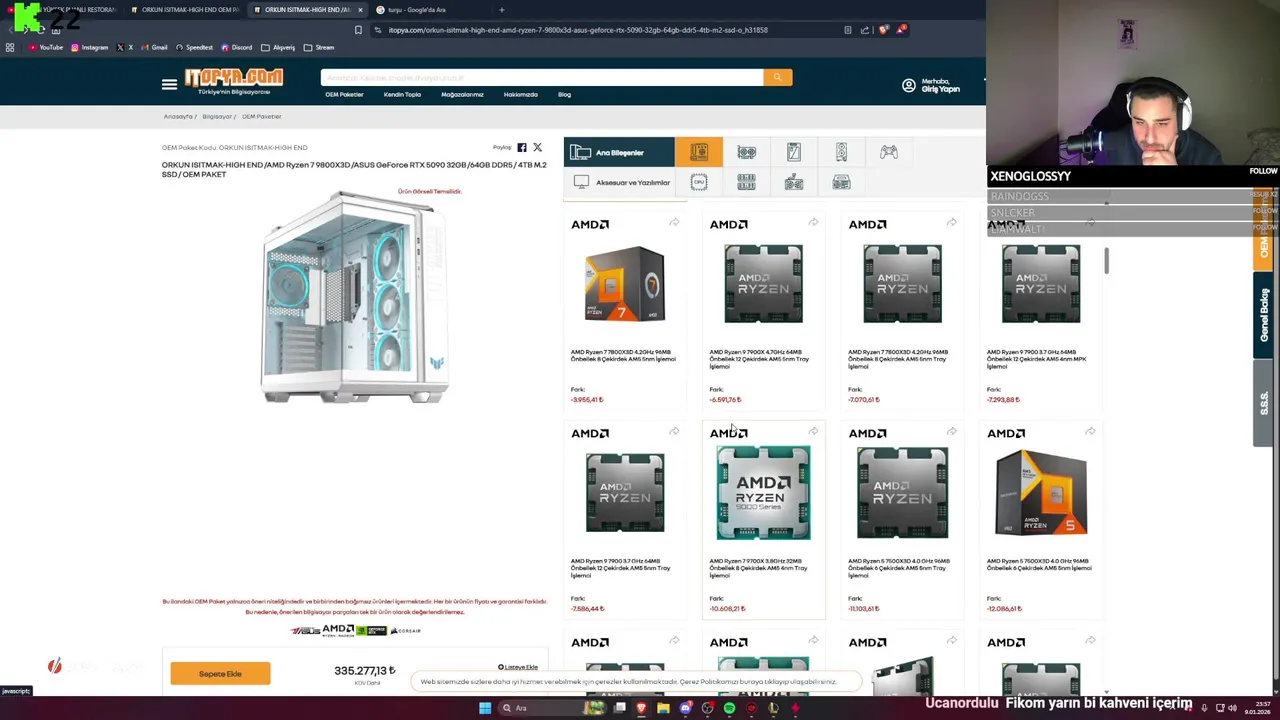Screen dimensions: 1280x720
Task: Click the browser address bar URL
Action: [x=578, y=30]
